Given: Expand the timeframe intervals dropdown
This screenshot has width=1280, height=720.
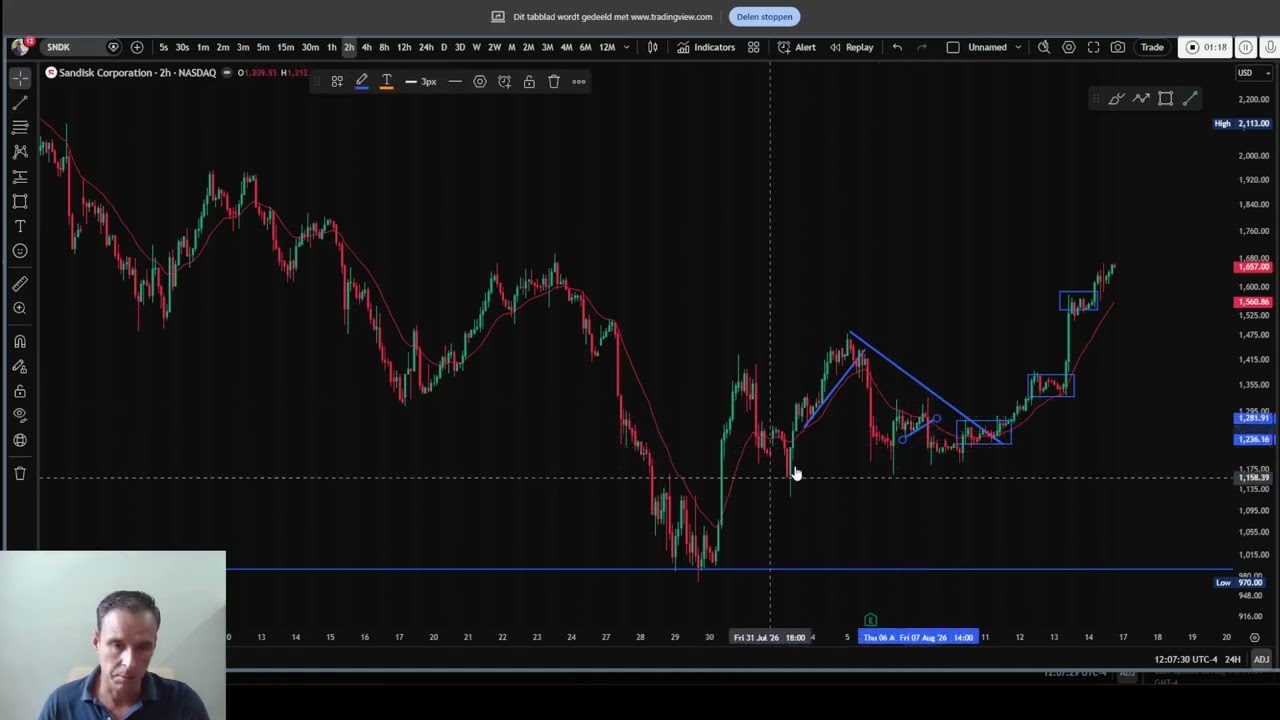Looking at the screenshot, I should (627, 47).
